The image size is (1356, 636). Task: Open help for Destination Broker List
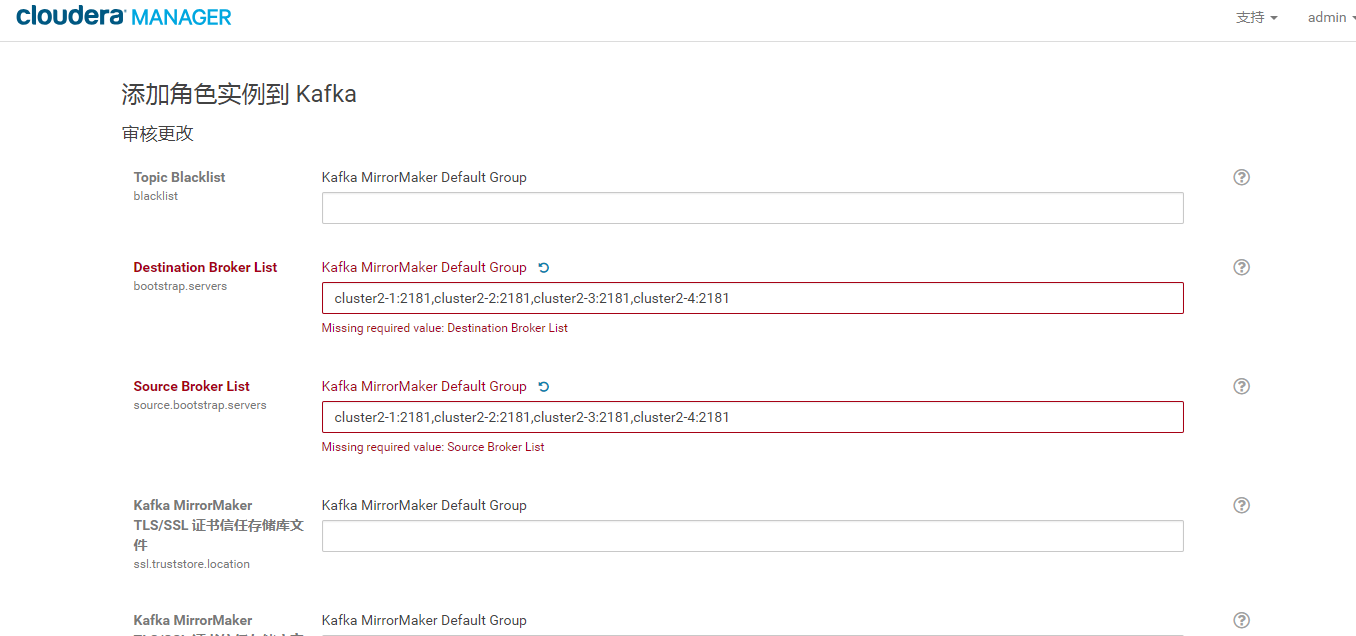(1242, 267)
